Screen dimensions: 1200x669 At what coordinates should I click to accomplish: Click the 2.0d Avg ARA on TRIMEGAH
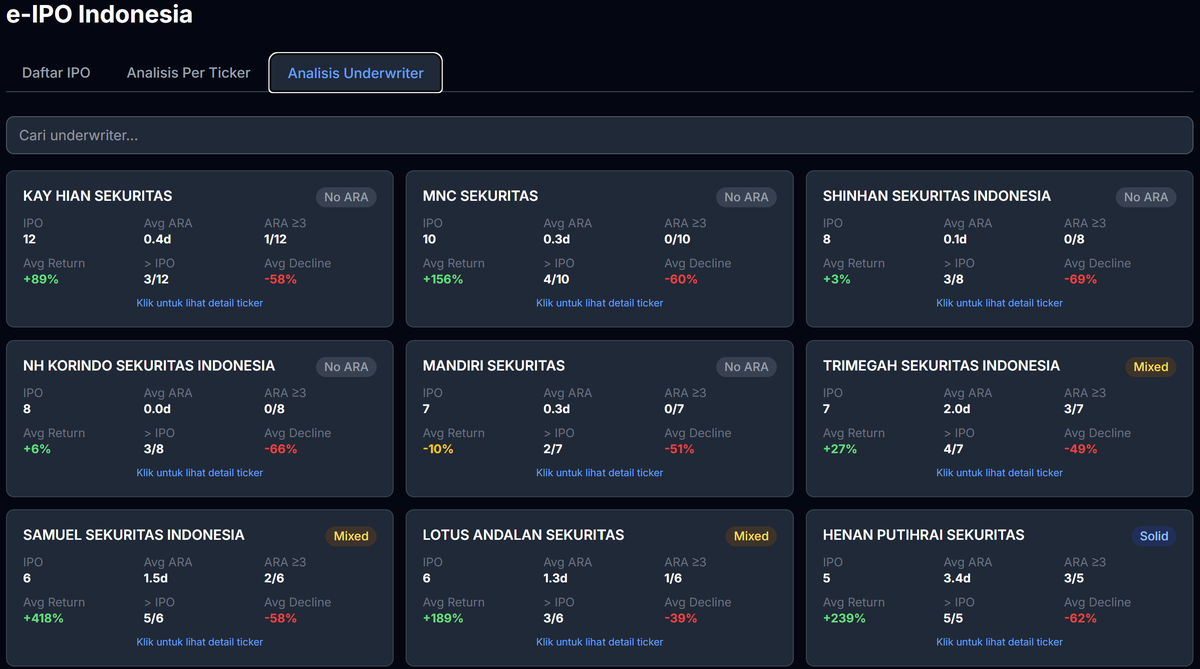point(957,409)
